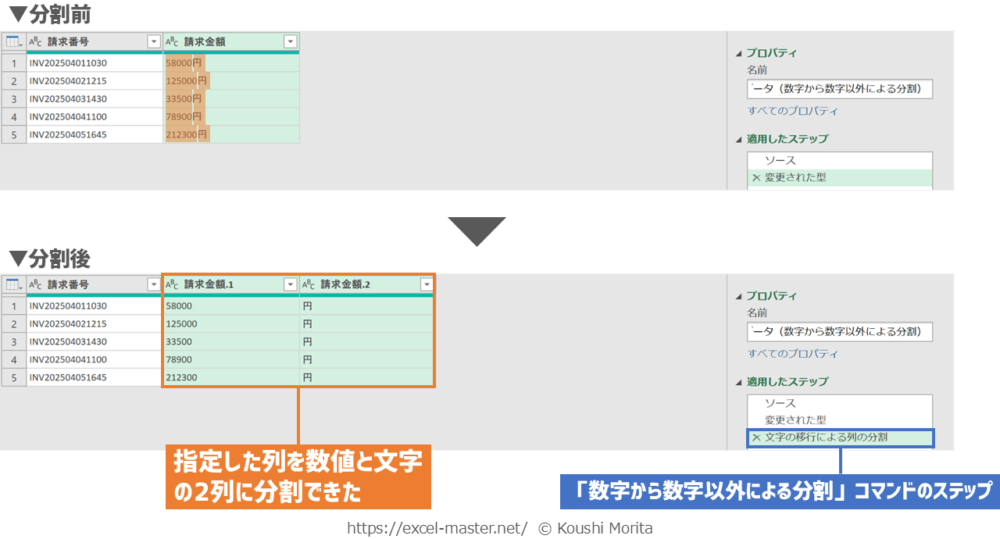Select 請求金額 column header

231,41
